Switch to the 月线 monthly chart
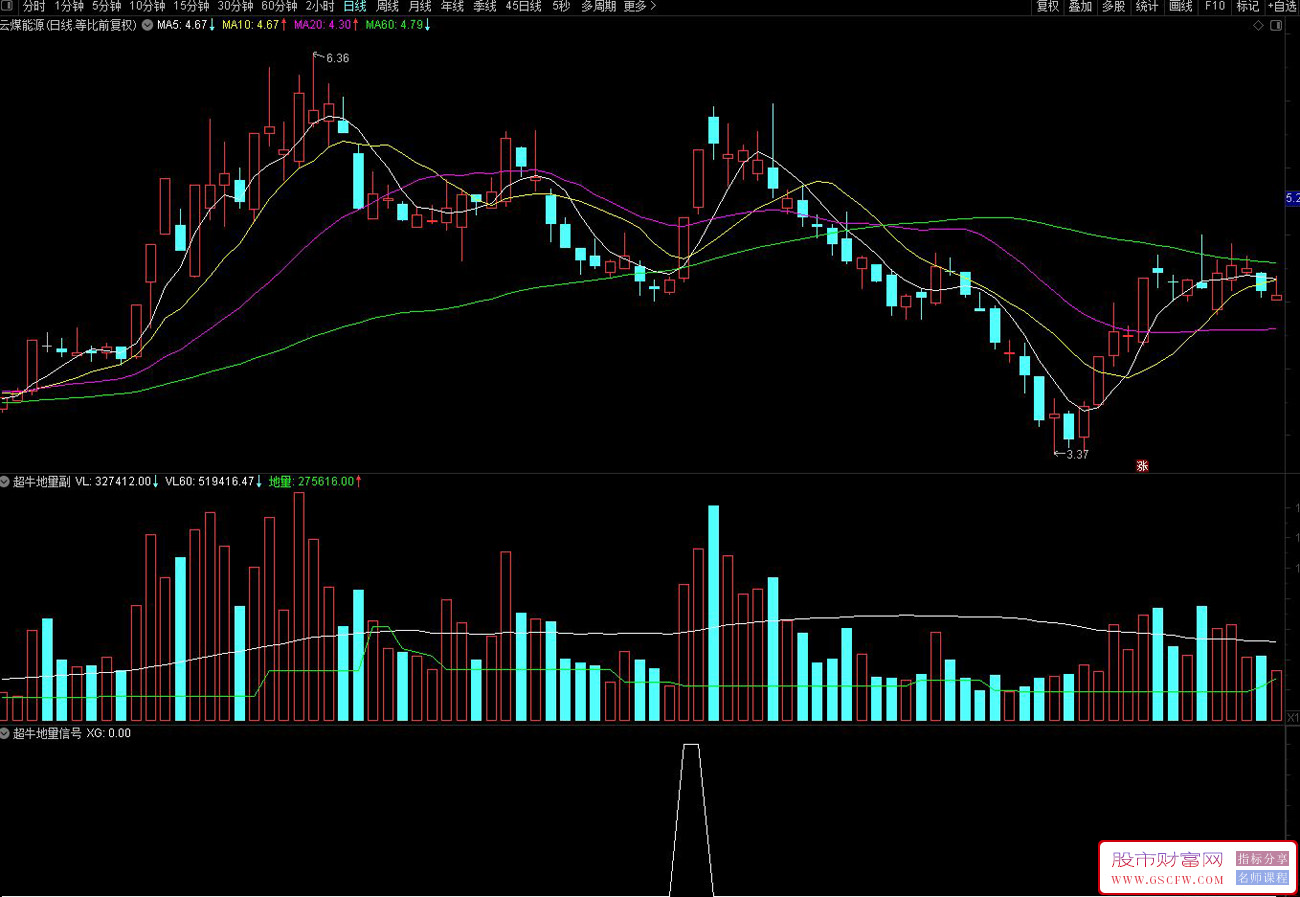 tap(420, 7)
